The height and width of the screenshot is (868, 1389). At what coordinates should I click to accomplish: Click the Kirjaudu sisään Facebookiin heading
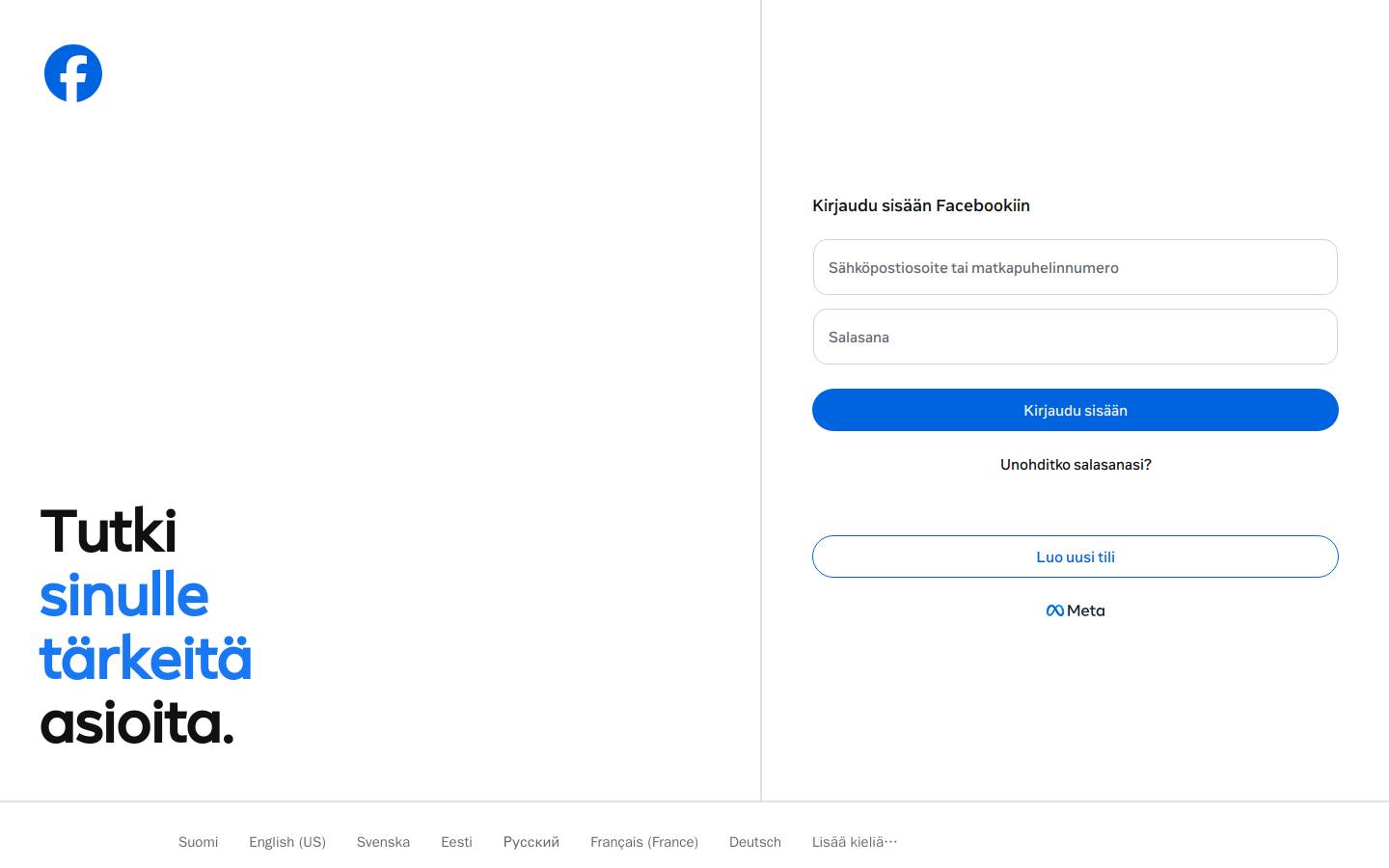click(x=921, y=205)
